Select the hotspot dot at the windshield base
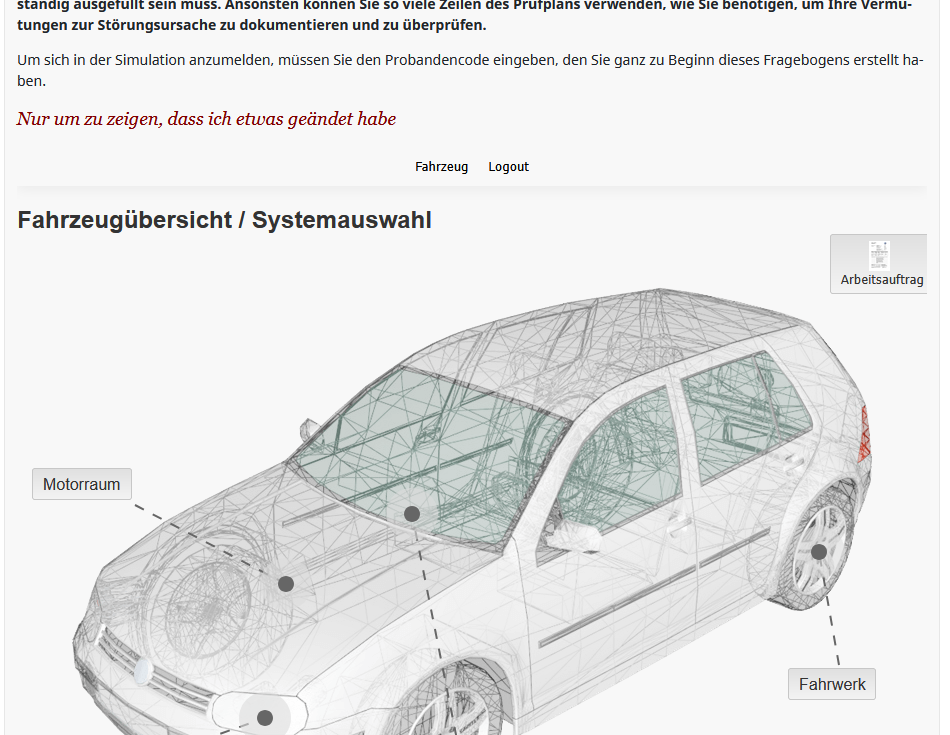Viewport: 950px width, 735px height. pos(411,514)
